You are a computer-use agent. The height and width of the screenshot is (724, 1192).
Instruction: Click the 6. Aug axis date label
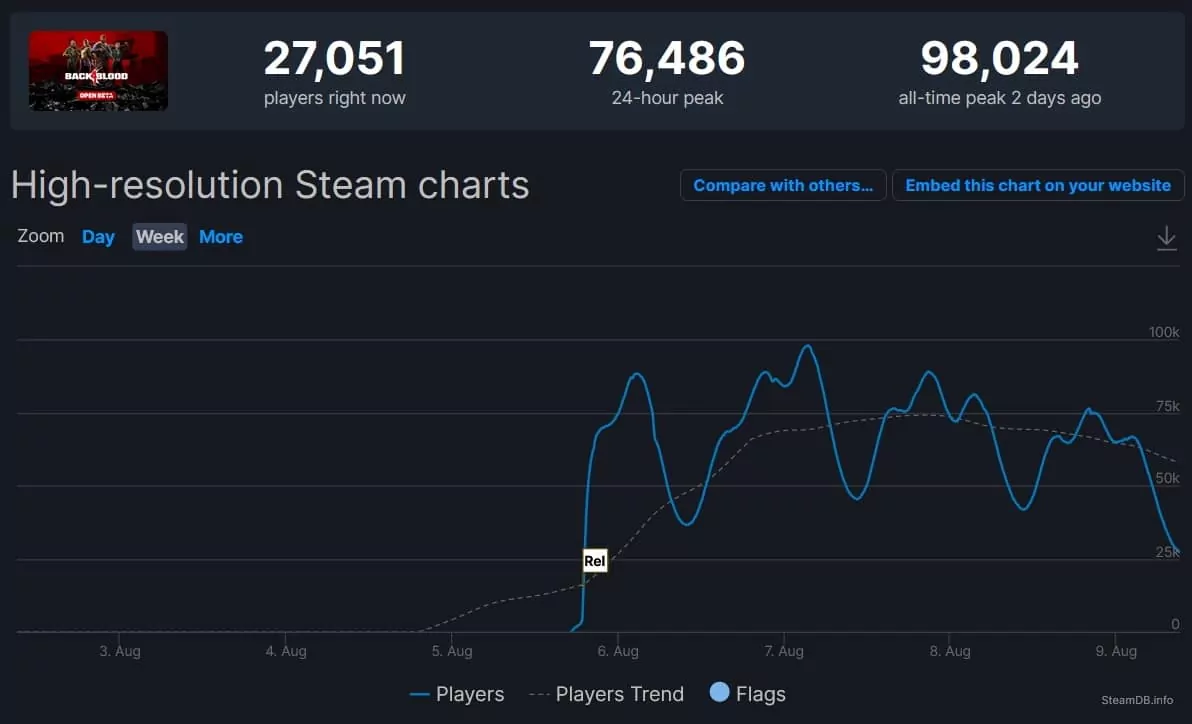[618, 651]
